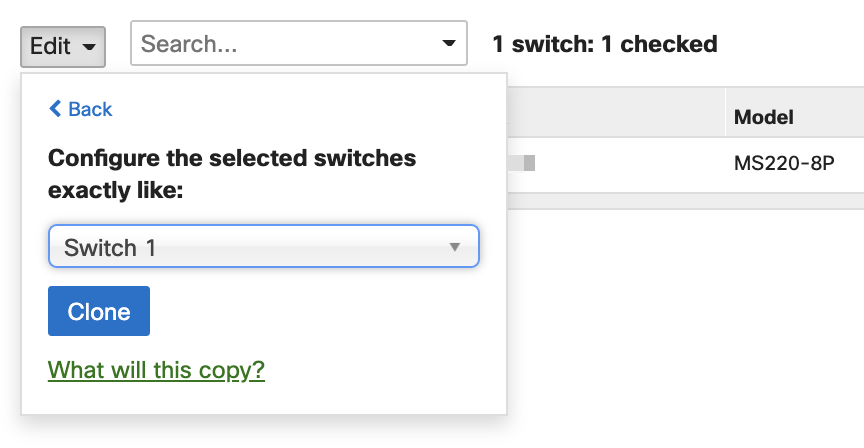Open the "What will this copy?" link
The height and width of the screenshot is (448, 864).
pyautogui.click(x=156, y=370)
